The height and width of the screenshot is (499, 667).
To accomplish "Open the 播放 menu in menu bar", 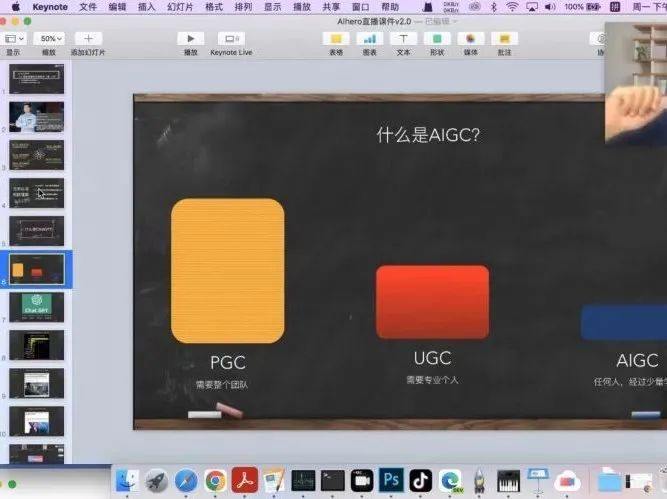I will [302, 7].
